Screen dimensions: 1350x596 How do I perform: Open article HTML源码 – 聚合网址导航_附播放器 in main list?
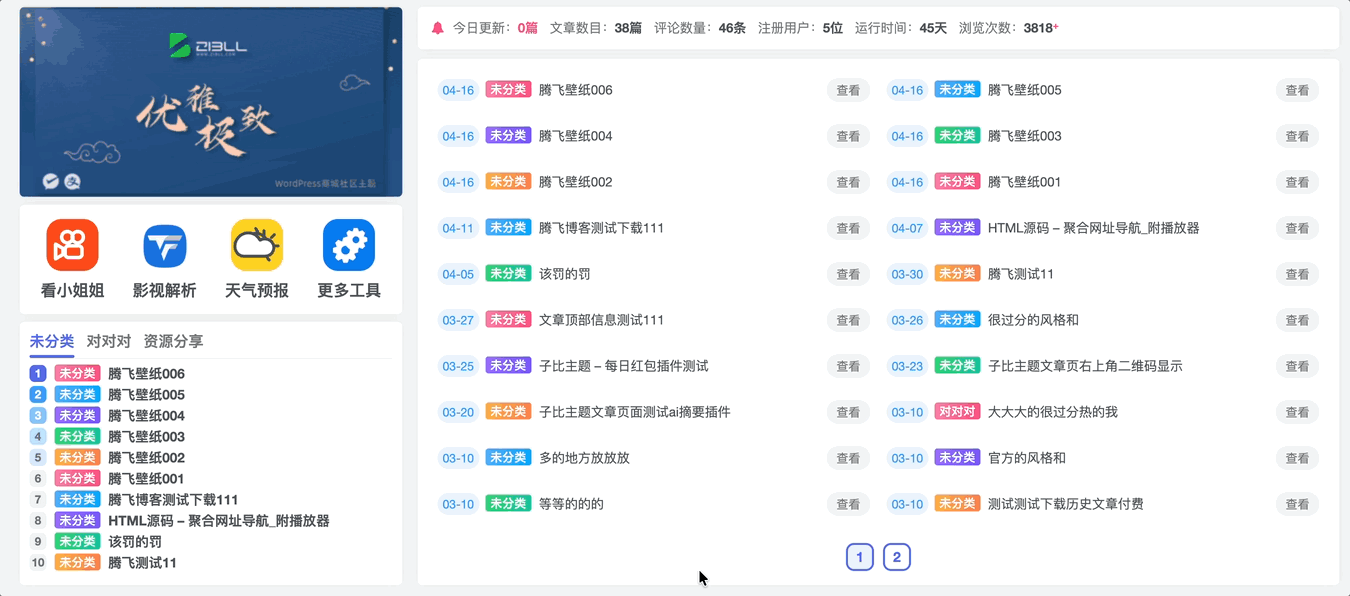(x=1093, y=228)
